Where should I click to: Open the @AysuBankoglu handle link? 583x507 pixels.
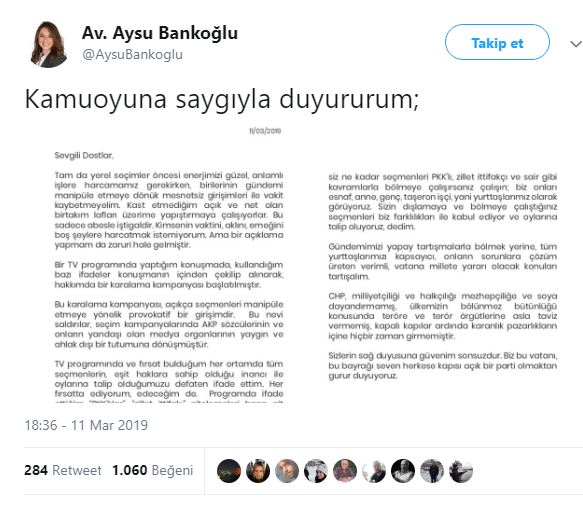click(132, 54)
